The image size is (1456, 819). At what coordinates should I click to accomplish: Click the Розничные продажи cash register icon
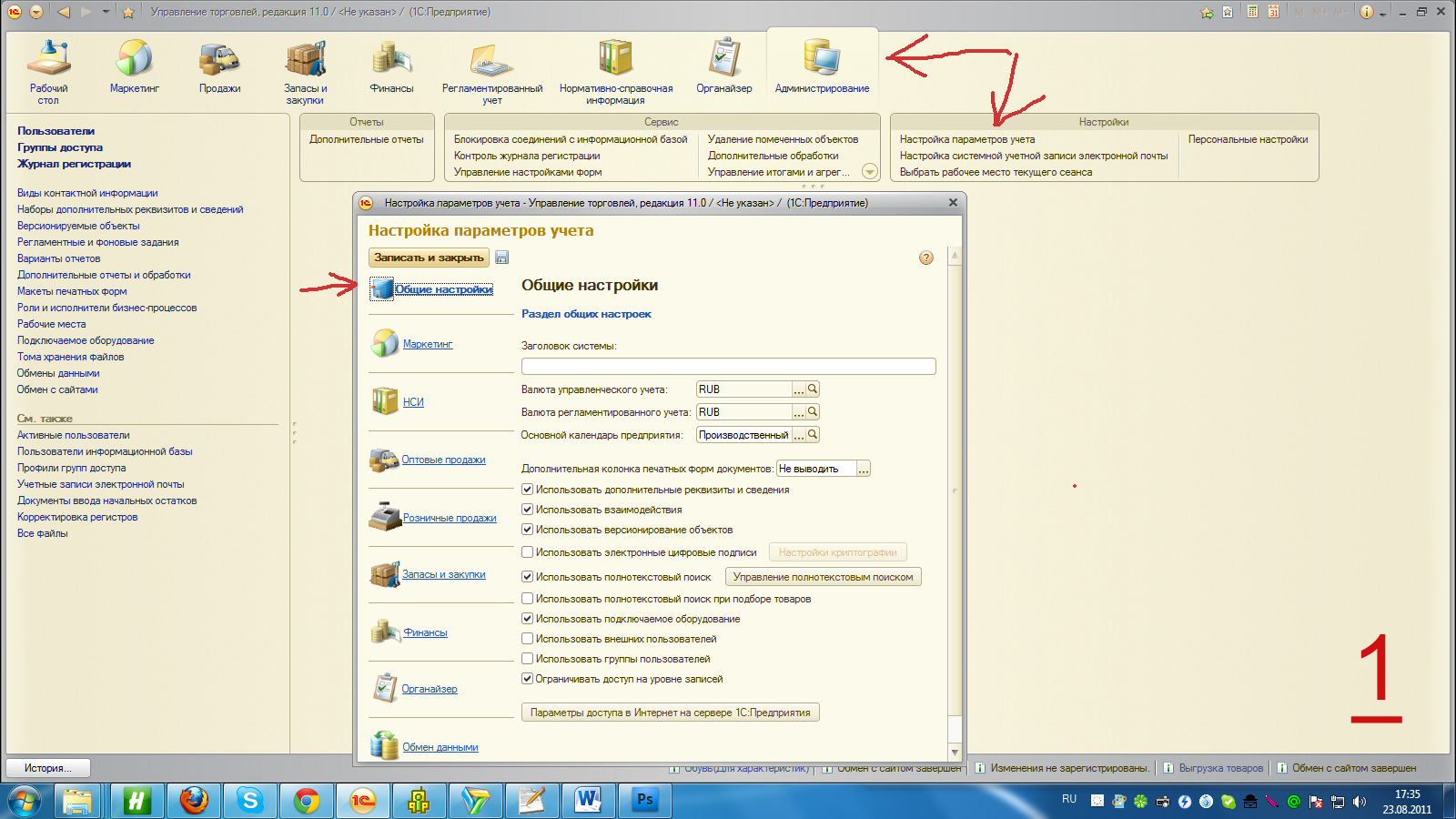click(x=385, y=517)
